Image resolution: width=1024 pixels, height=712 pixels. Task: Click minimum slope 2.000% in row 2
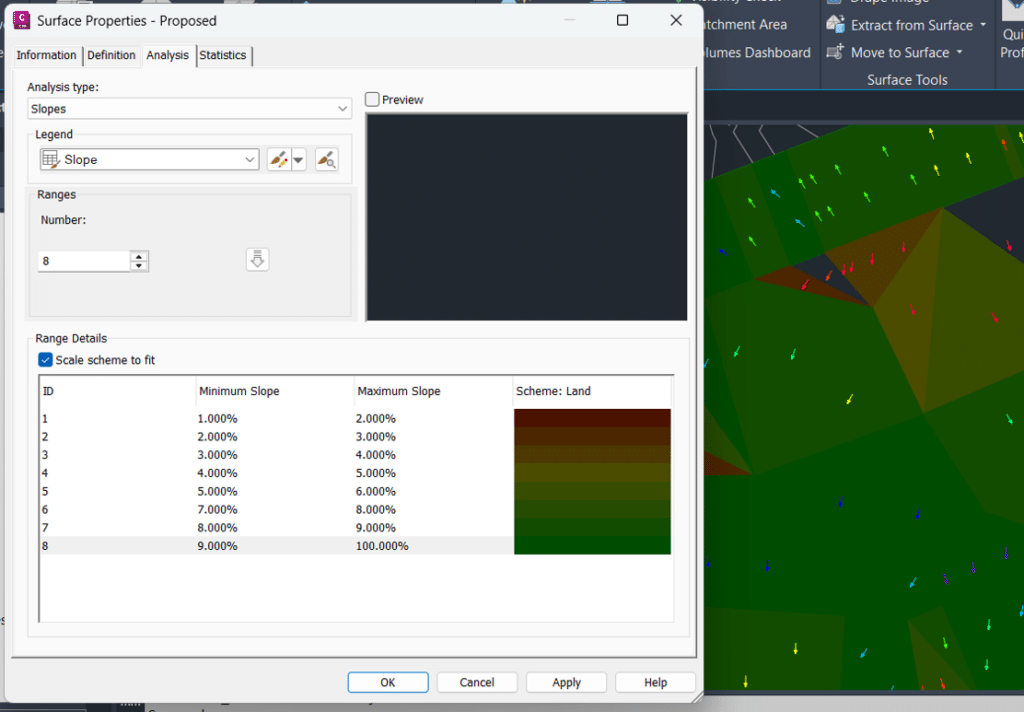(217, 436)
